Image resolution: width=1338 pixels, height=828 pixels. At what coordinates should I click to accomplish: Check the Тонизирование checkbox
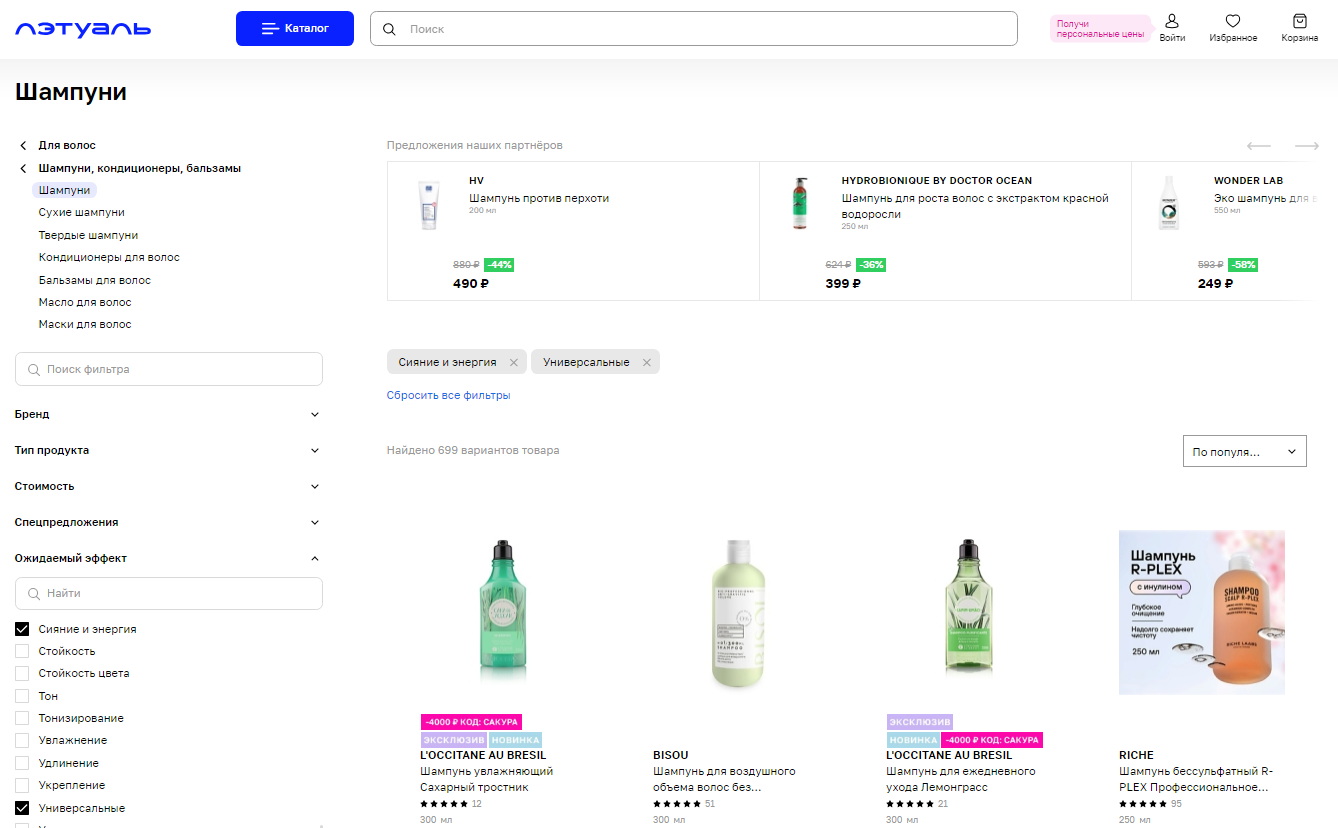click(x=22, y=718)
